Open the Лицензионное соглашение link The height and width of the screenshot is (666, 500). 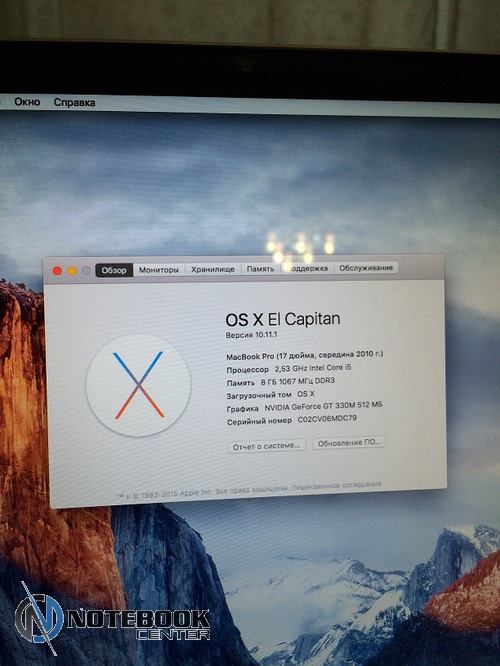point(336,485)
